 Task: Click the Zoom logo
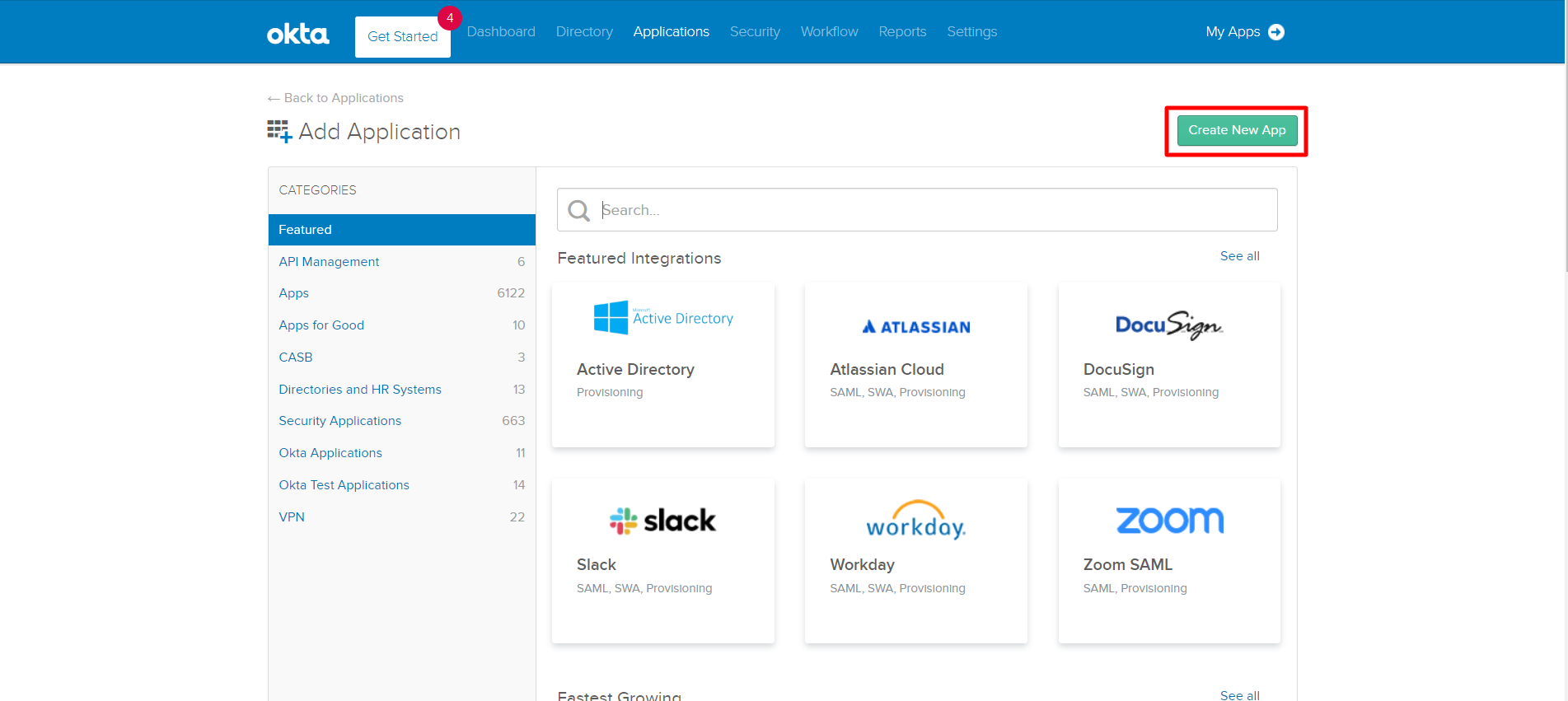1169,521
